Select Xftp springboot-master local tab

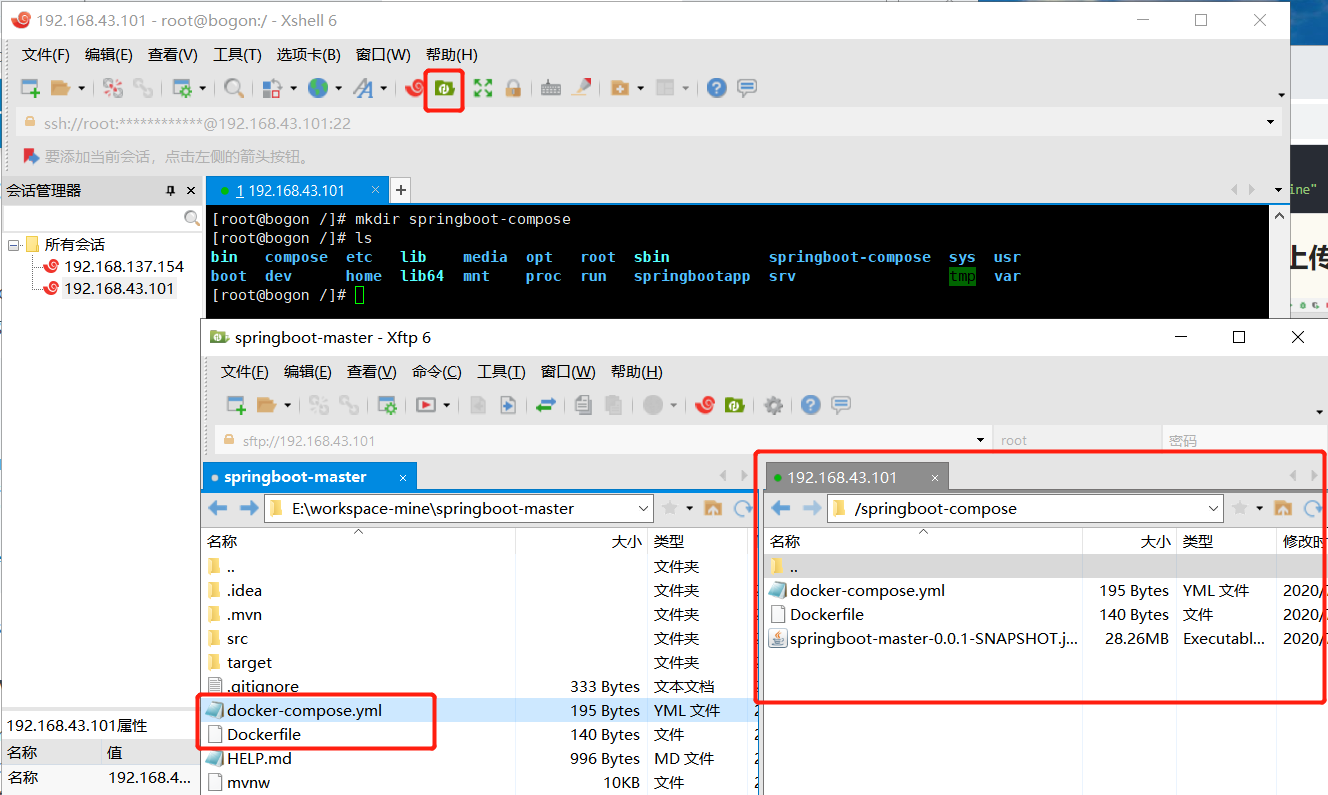coord(310,477)
